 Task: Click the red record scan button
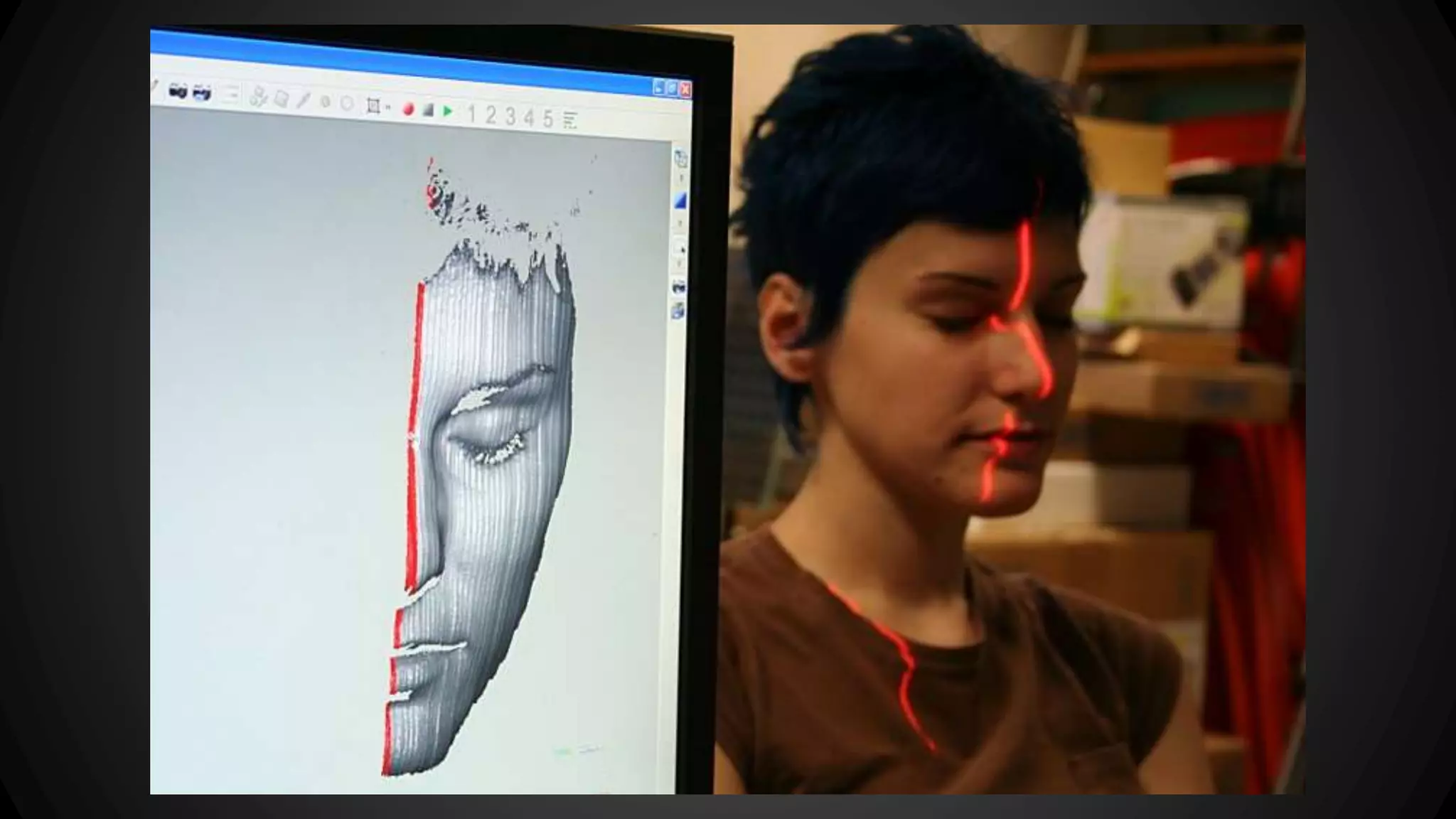[x=408, y=109]
